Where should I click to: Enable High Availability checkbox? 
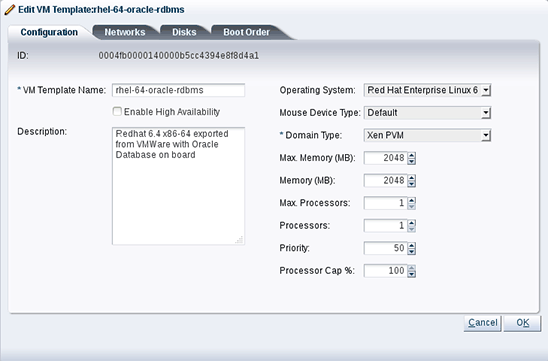117,111
